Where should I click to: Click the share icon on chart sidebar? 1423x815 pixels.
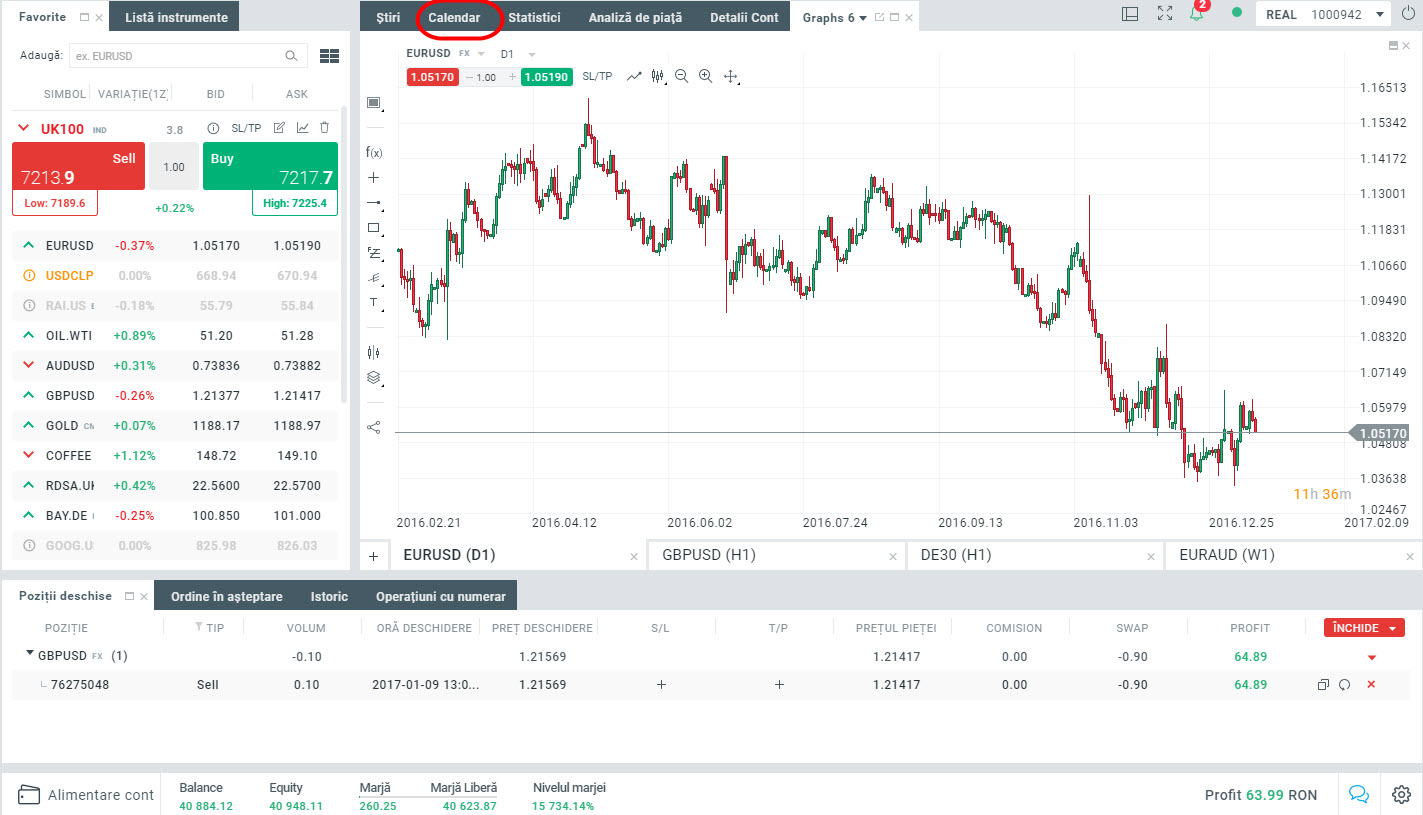coord(374,427)
